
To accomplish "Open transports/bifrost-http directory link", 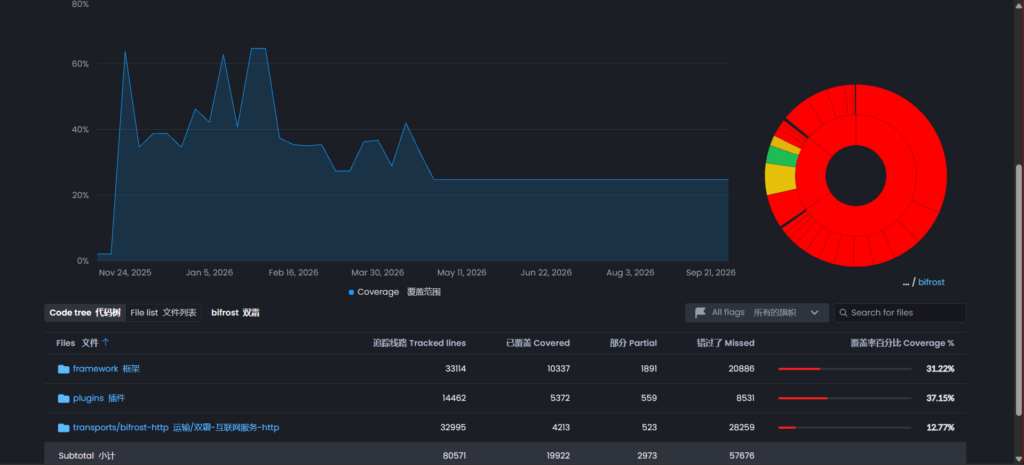I will 176,428.
